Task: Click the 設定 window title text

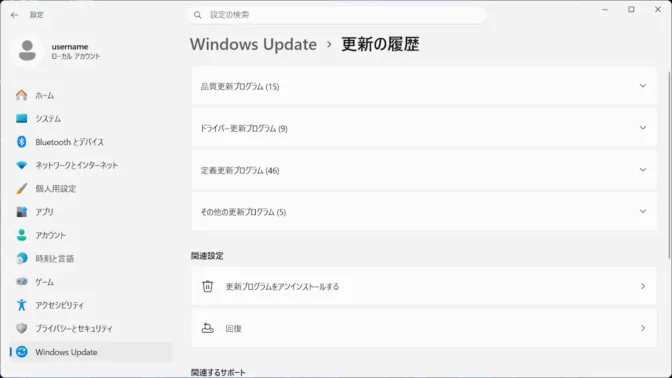Action: 36,15
